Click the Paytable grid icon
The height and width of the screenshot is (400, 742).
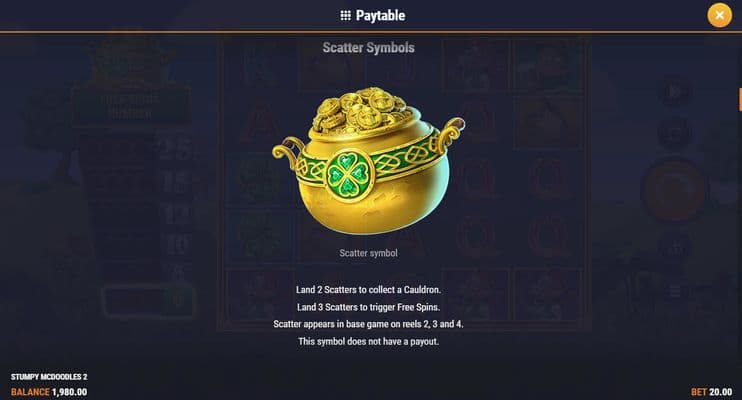[345, 16]
